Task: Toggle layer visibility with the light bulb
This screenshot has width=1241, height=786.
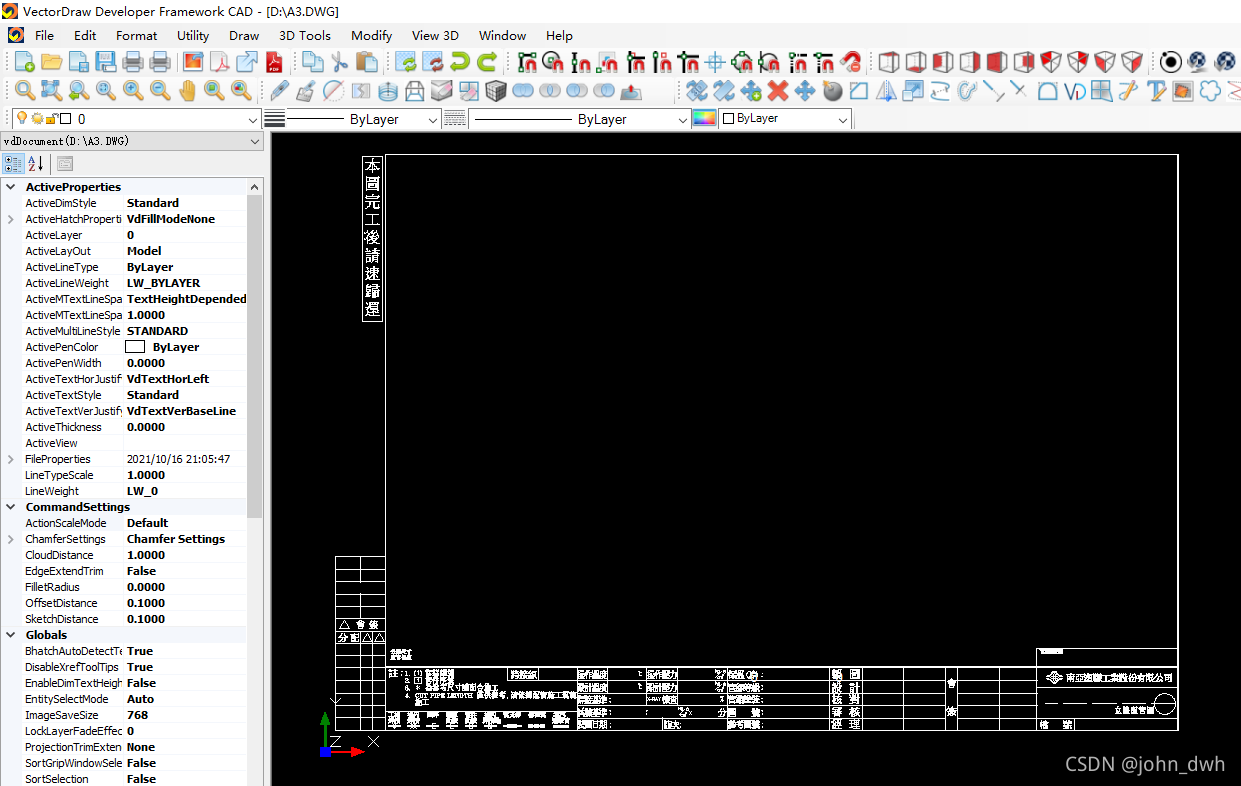Action: click(x=21, y=118)
